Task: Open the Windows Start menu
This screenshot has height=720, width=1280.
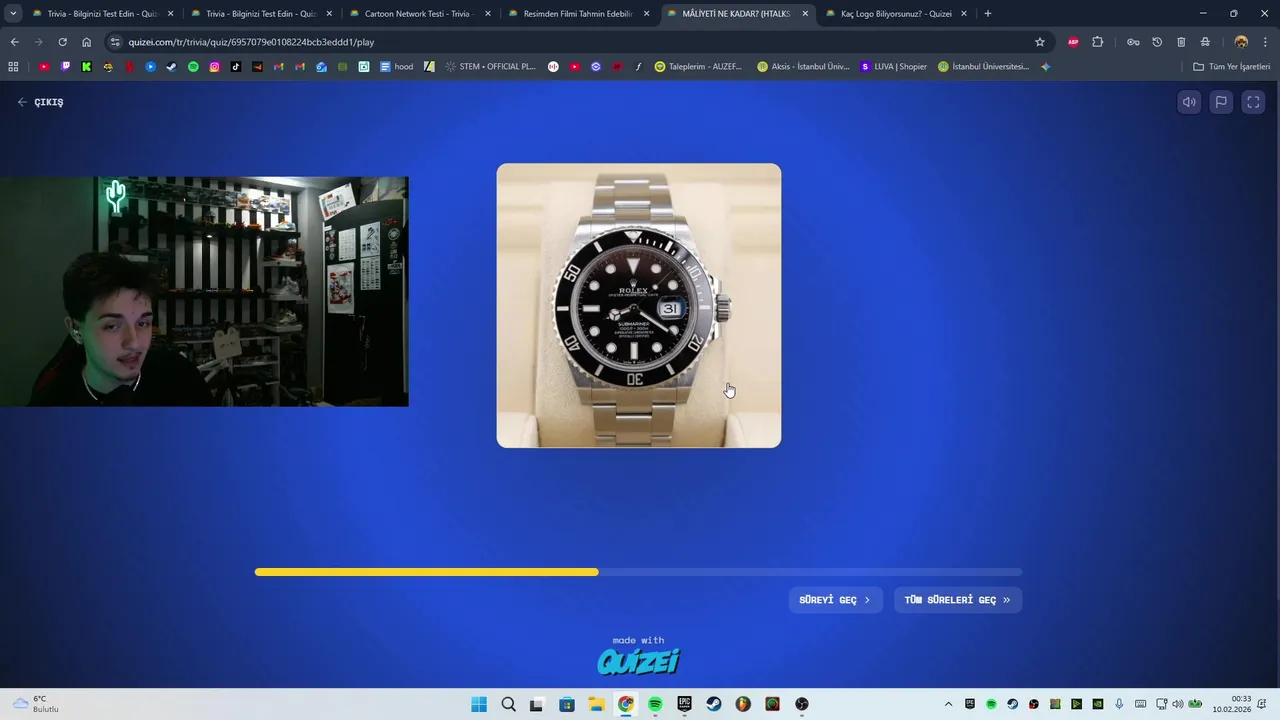Action: (479, 704)
